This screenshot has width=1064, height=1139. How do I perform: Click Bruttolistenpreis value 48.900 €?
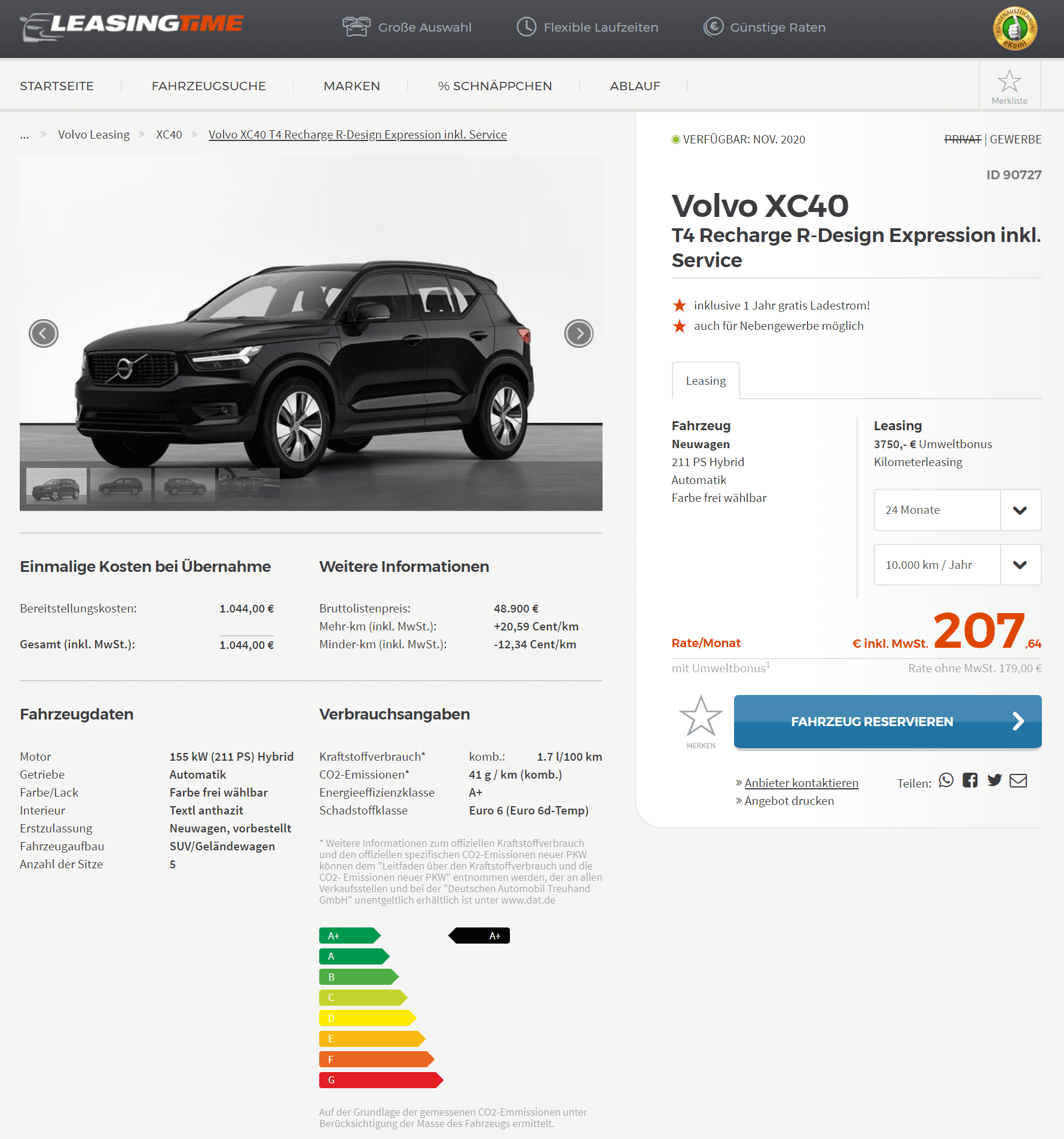click(x=516, y=608)
